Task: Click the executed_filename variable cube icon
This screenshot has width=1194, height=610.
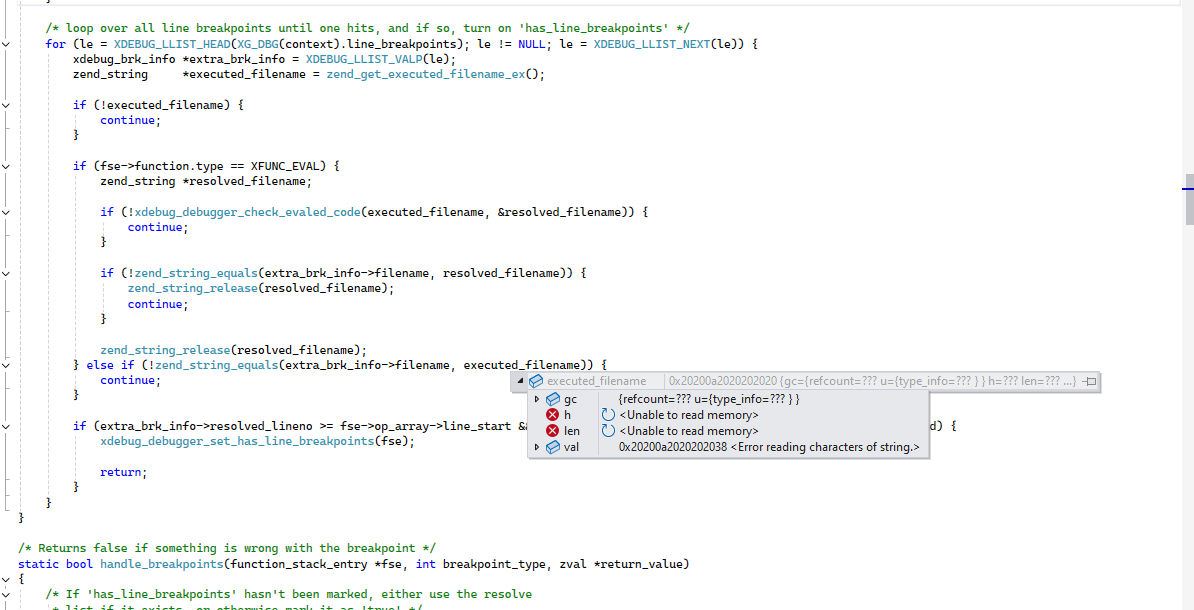Action: 536,381
